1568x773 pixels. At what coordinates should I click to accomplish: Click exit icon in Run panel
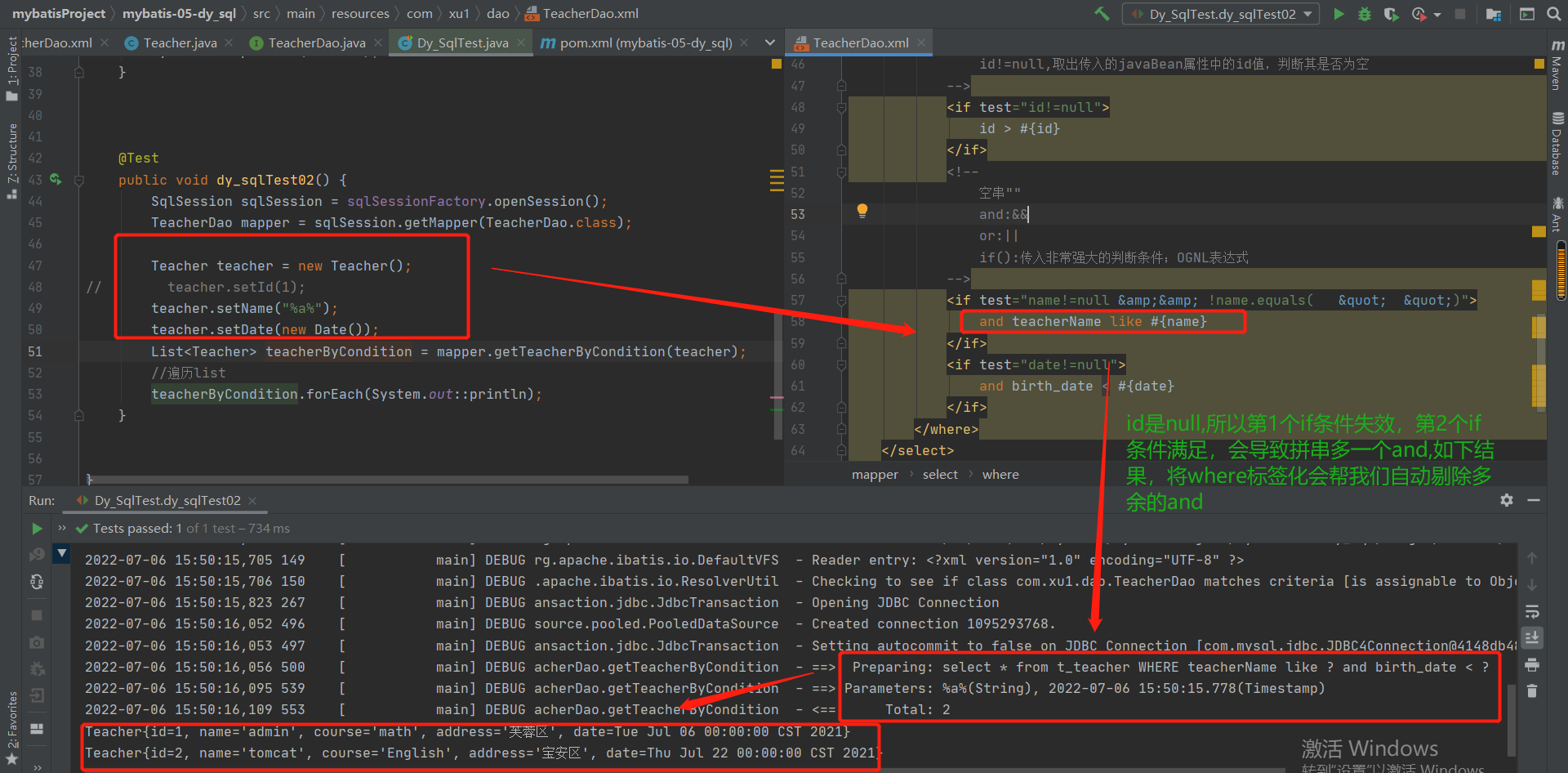pos(37,695)
